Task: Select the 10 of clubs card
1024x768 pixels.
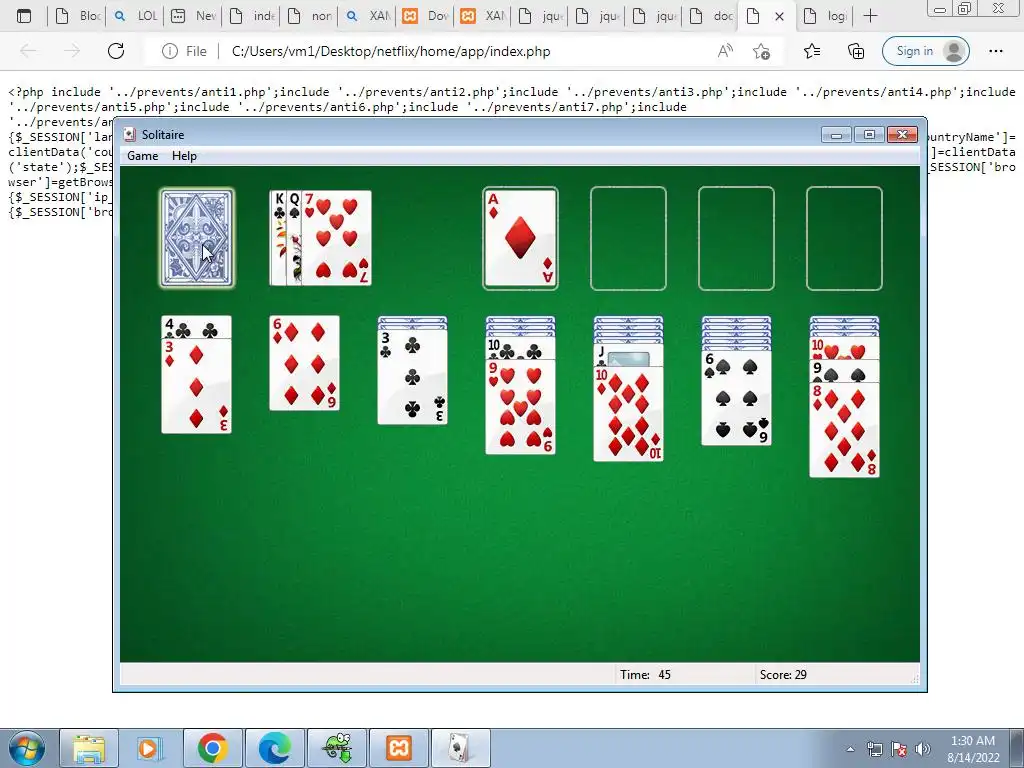Action: [520, 349]
